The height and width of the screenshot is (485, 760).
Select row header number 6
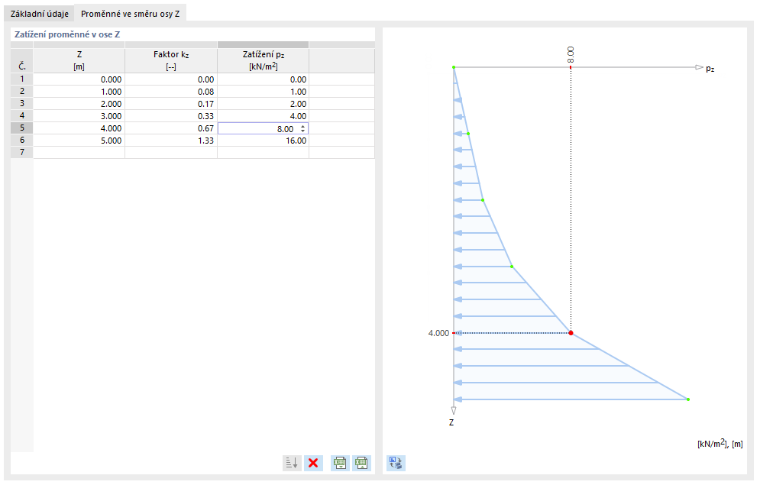[22, 140]
